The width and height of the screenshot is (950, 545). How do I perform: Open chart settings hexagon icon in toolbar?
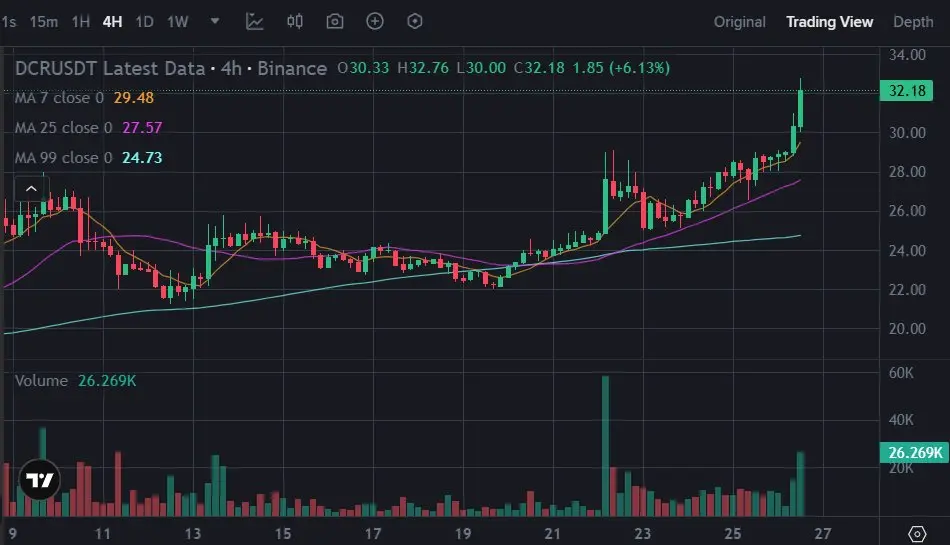415,21
